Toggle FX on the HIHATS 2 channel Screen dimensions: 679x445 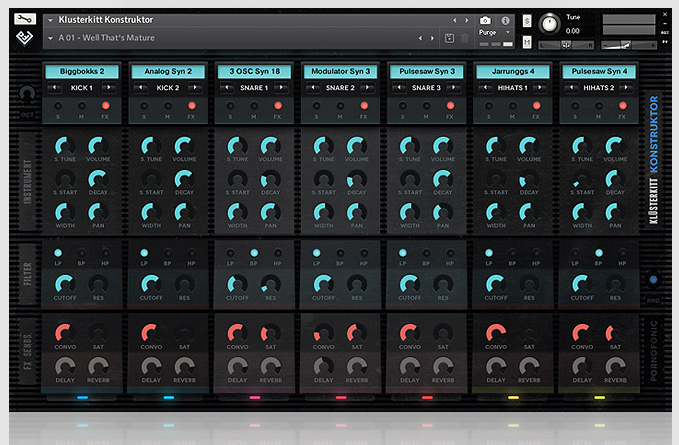pos(623,106)
